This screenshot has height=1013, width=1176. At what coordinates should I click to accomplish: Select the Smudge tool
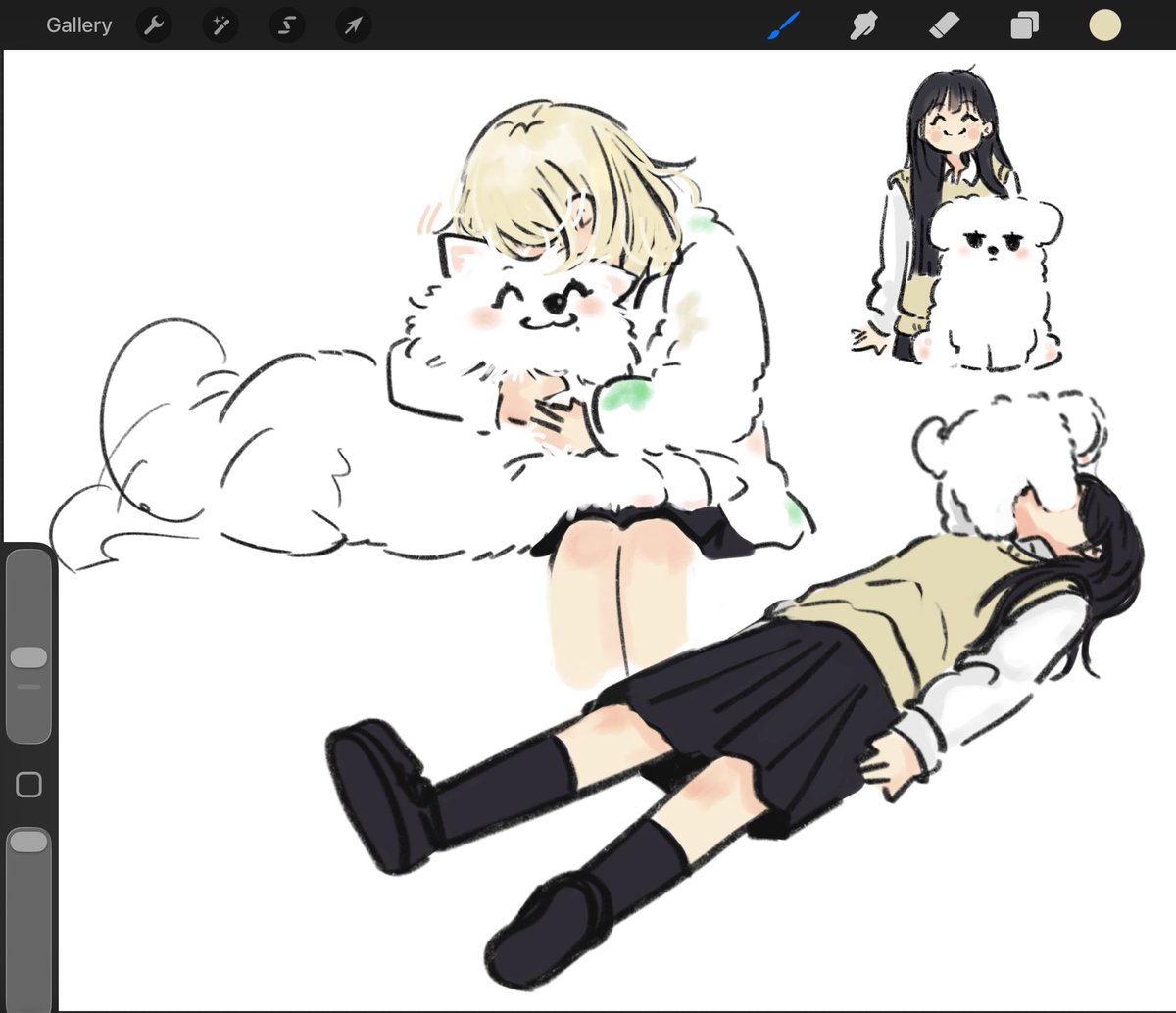pyautogui.click(x=862, y=25)
